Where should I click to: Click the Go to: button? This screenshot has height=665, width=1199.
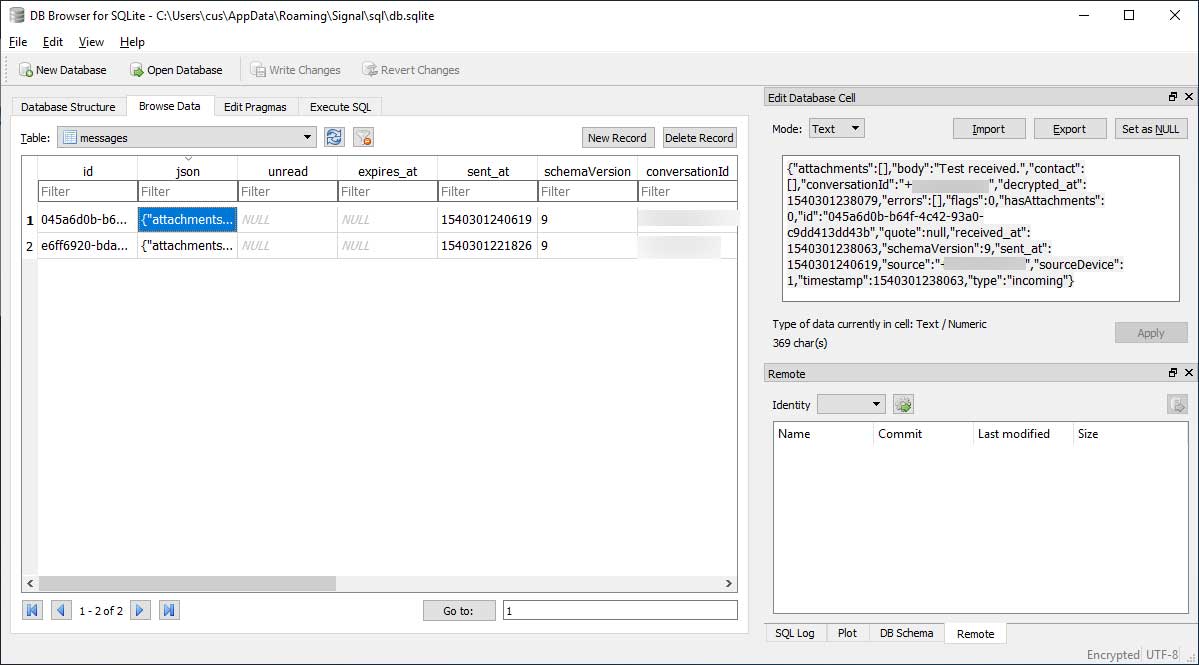click(459, 610)
